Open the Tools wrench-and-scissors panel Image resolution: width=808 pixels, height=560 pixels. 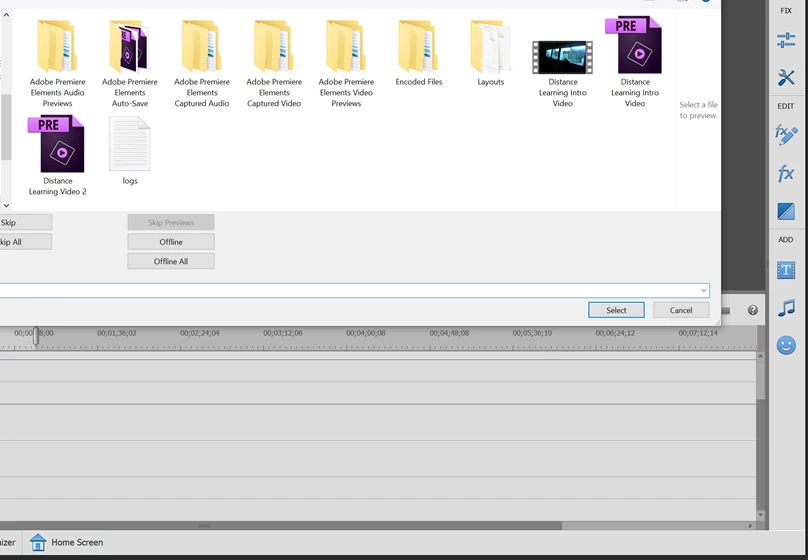(786, 78)
